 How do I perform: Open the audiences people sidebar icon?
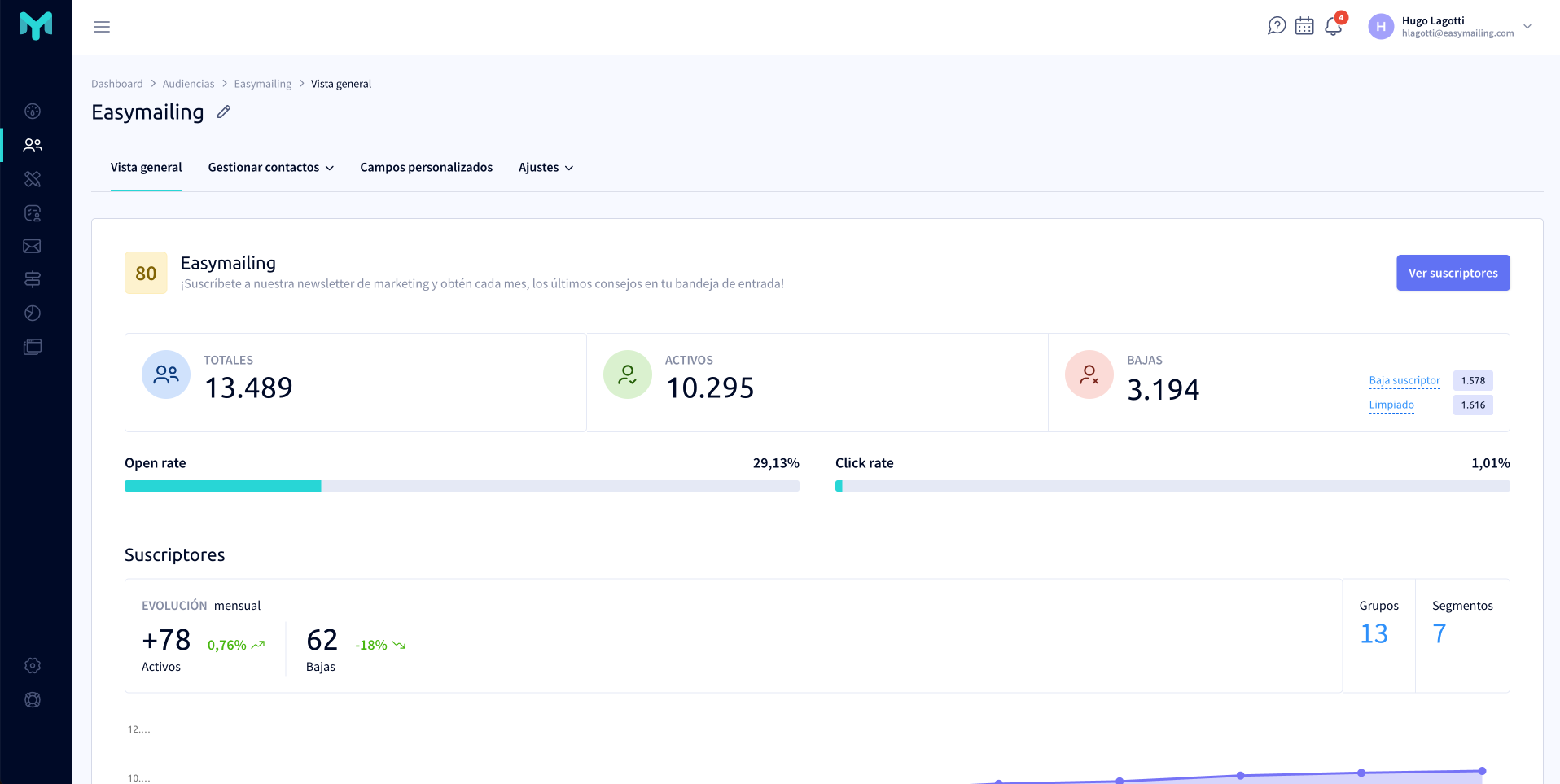33,145
